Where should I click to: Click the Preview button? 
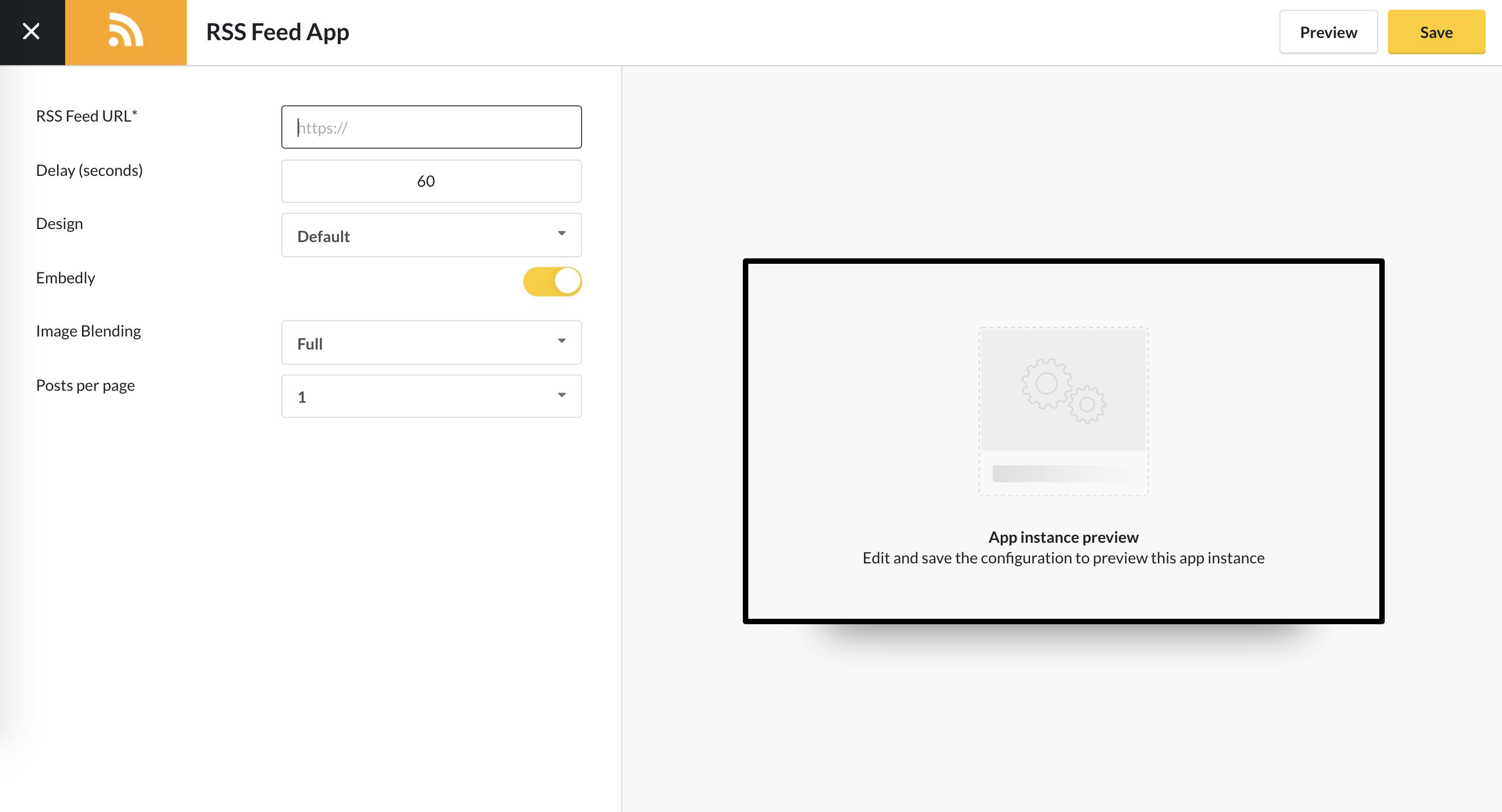1328,32
